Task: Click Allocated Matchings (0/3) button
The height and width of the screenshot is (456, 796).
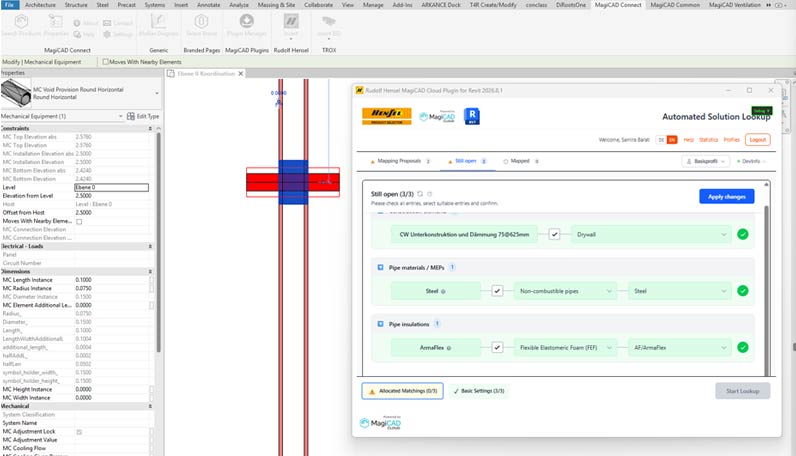Action: coord(402,391)
